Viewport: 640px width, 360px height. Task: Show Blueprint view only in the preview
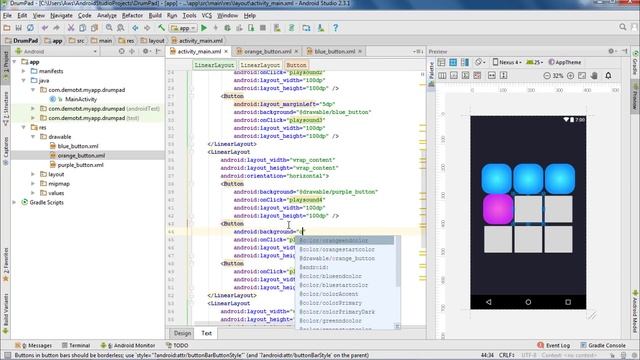click(x=453, y=62)
